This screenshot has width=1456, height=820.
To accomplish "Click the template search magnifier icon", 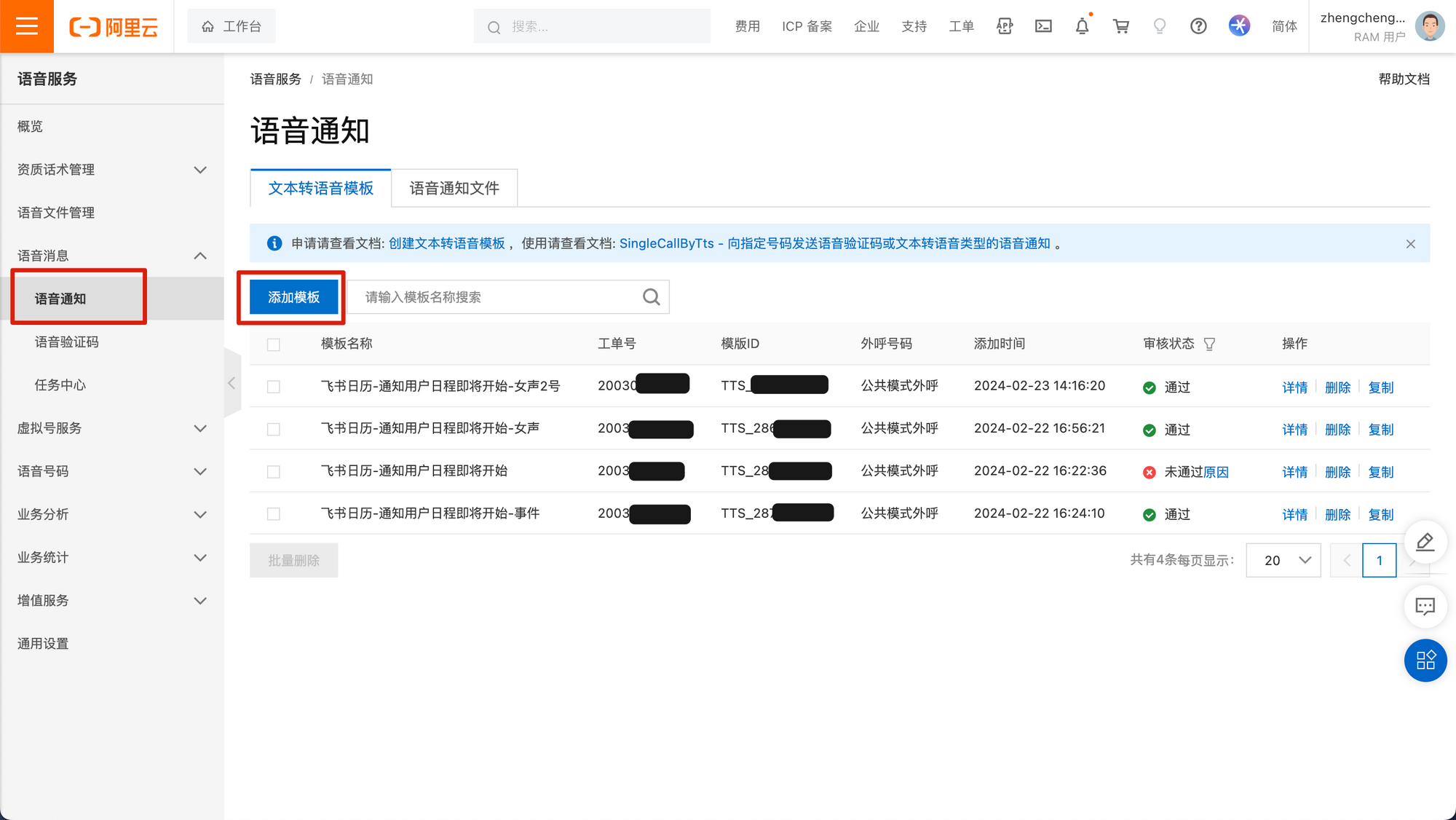I will (x=651, y=297).
